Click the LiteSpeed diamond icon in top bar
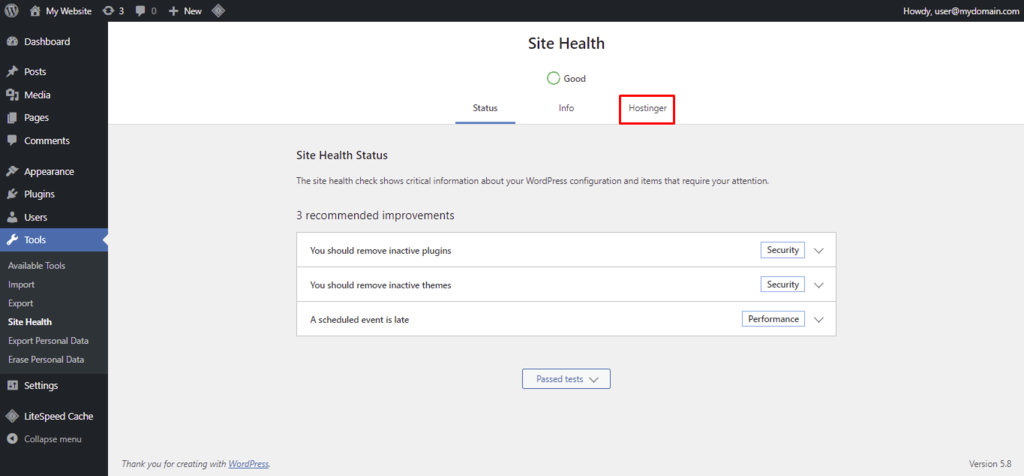 218,11
